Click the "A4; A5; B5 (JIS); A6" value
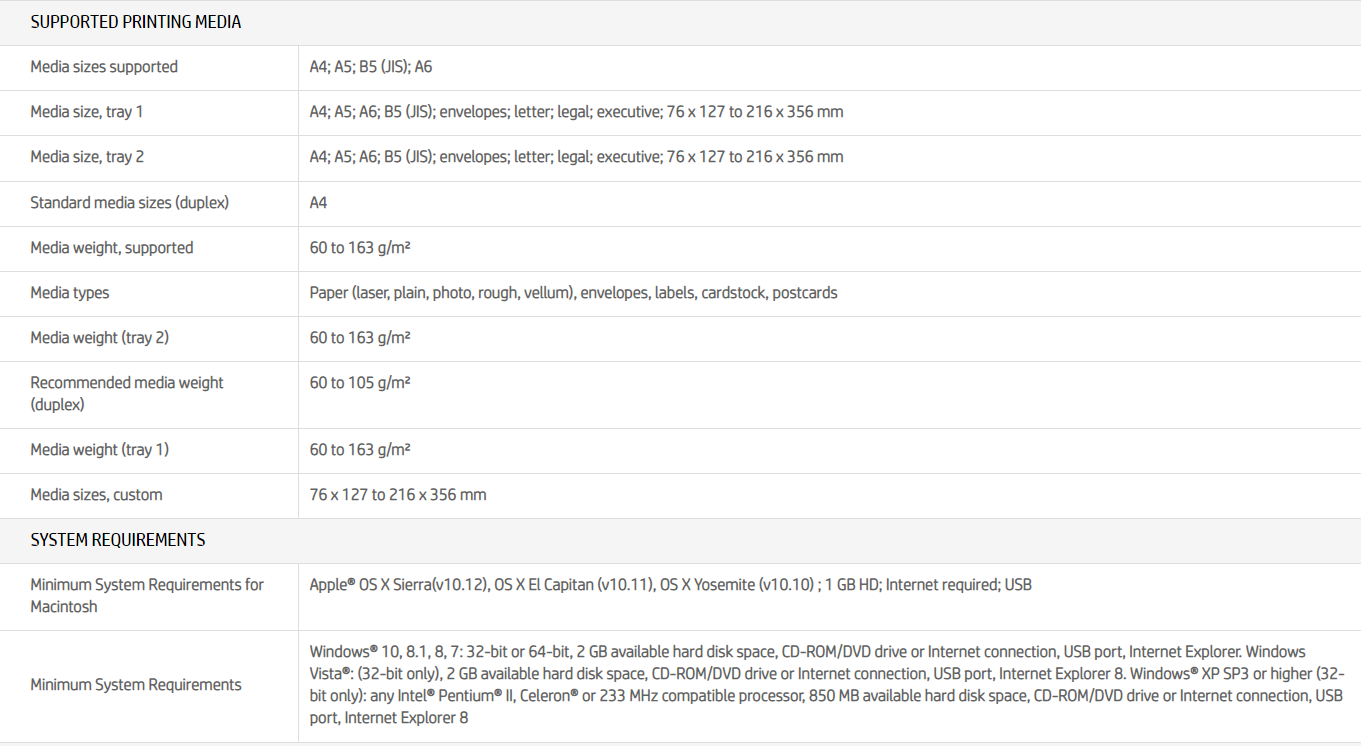 371,67
